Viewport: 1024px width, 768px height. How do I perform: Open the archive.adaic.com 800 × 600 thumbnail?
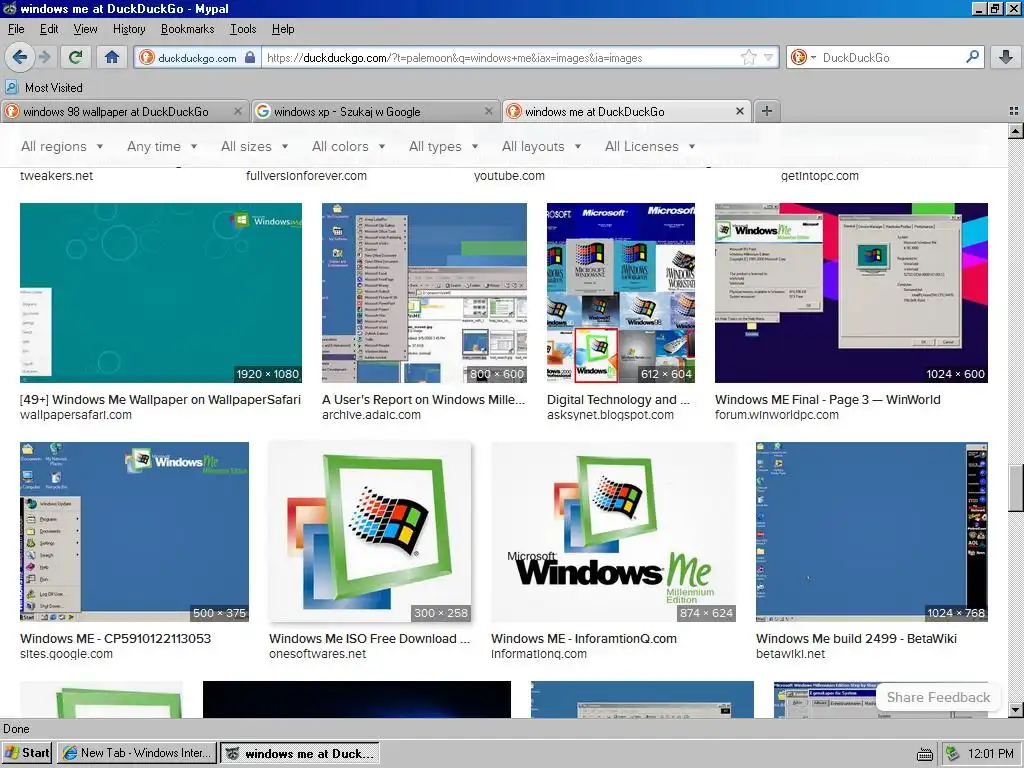click(424, 293)
